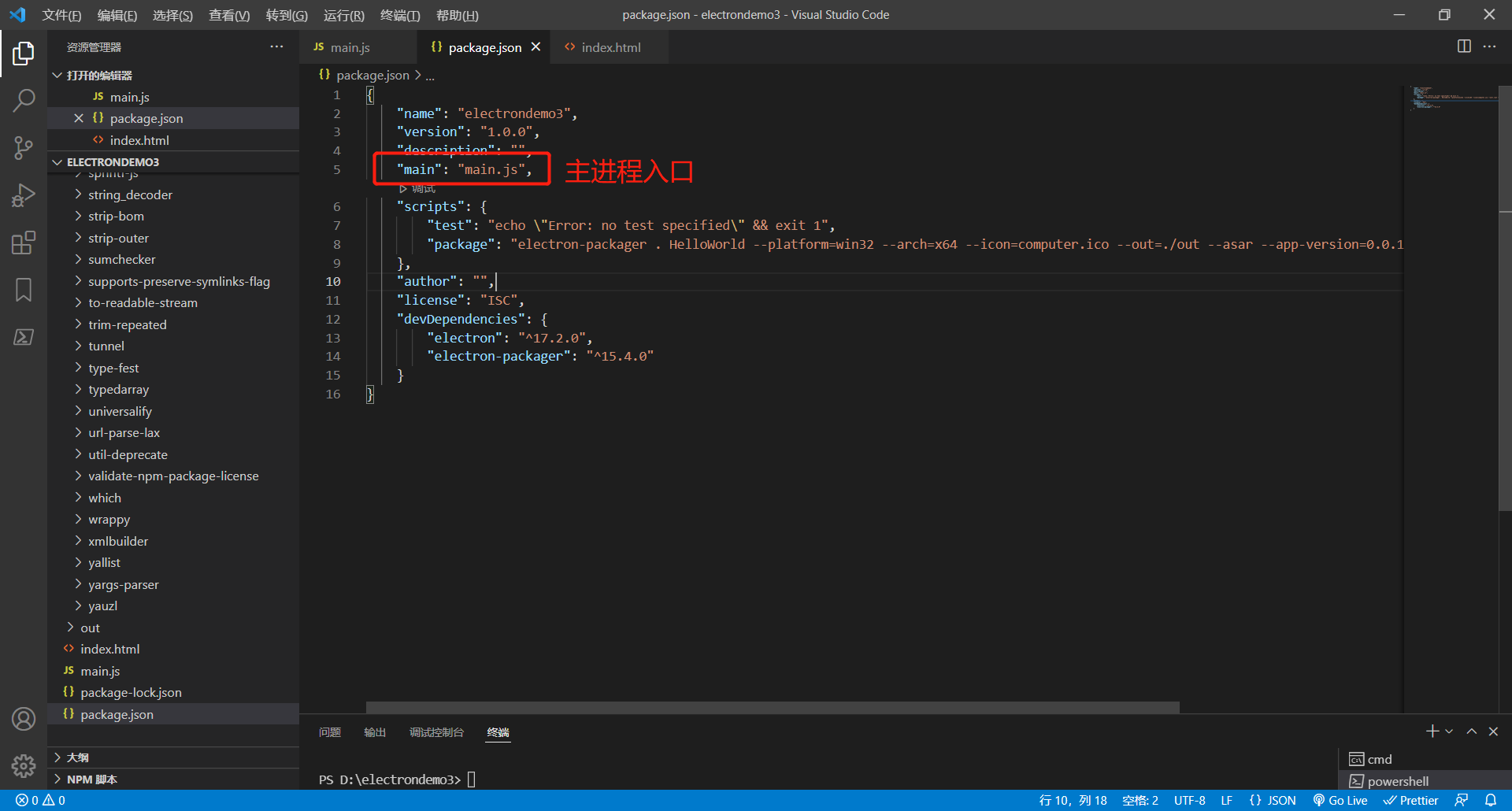Expand the out folder
Image resolution: width=1512 pixels, height=811 pixels.
(173, 628)
